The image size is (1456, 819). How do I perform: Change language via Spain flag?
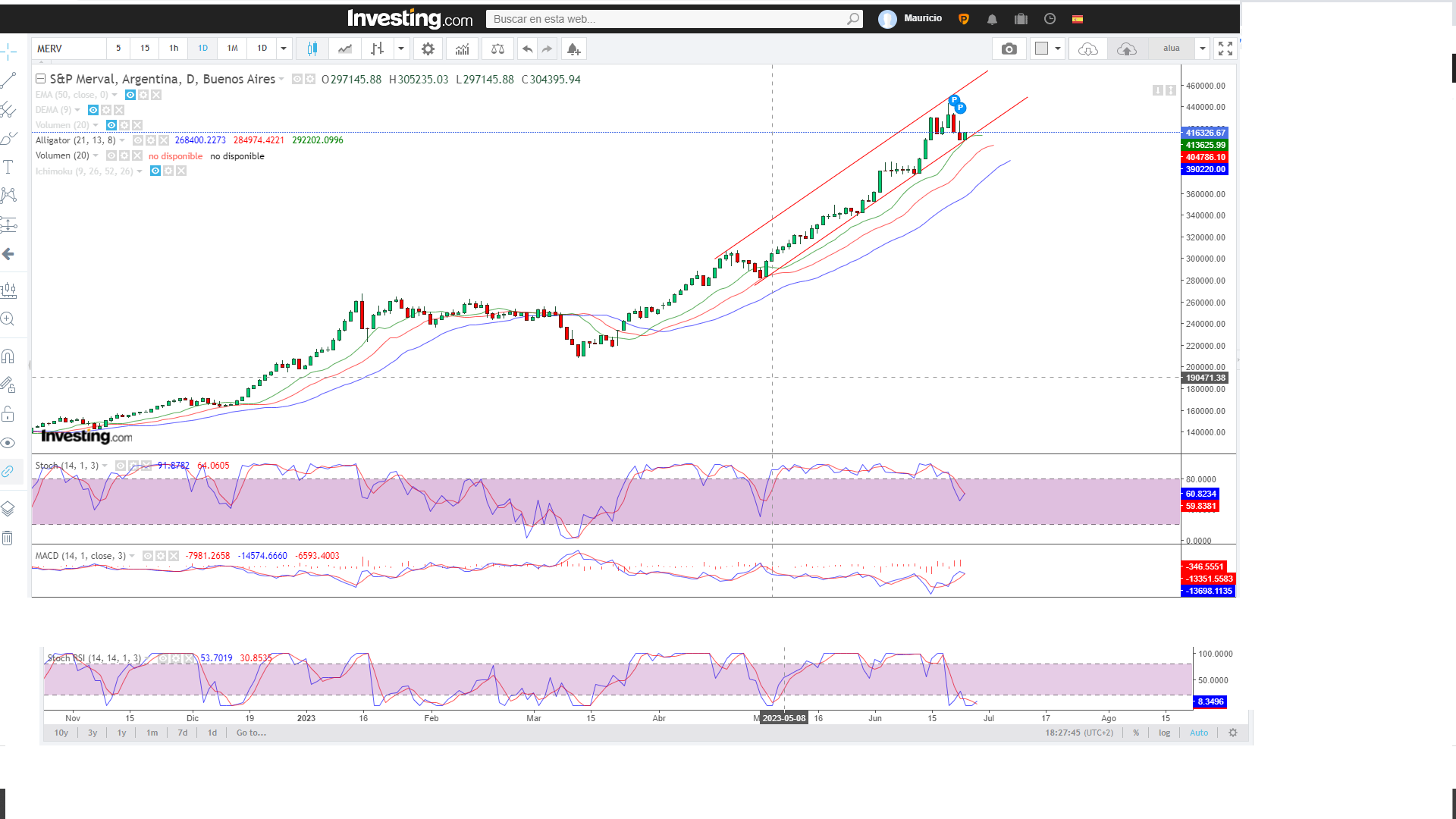pos(1078,19)
